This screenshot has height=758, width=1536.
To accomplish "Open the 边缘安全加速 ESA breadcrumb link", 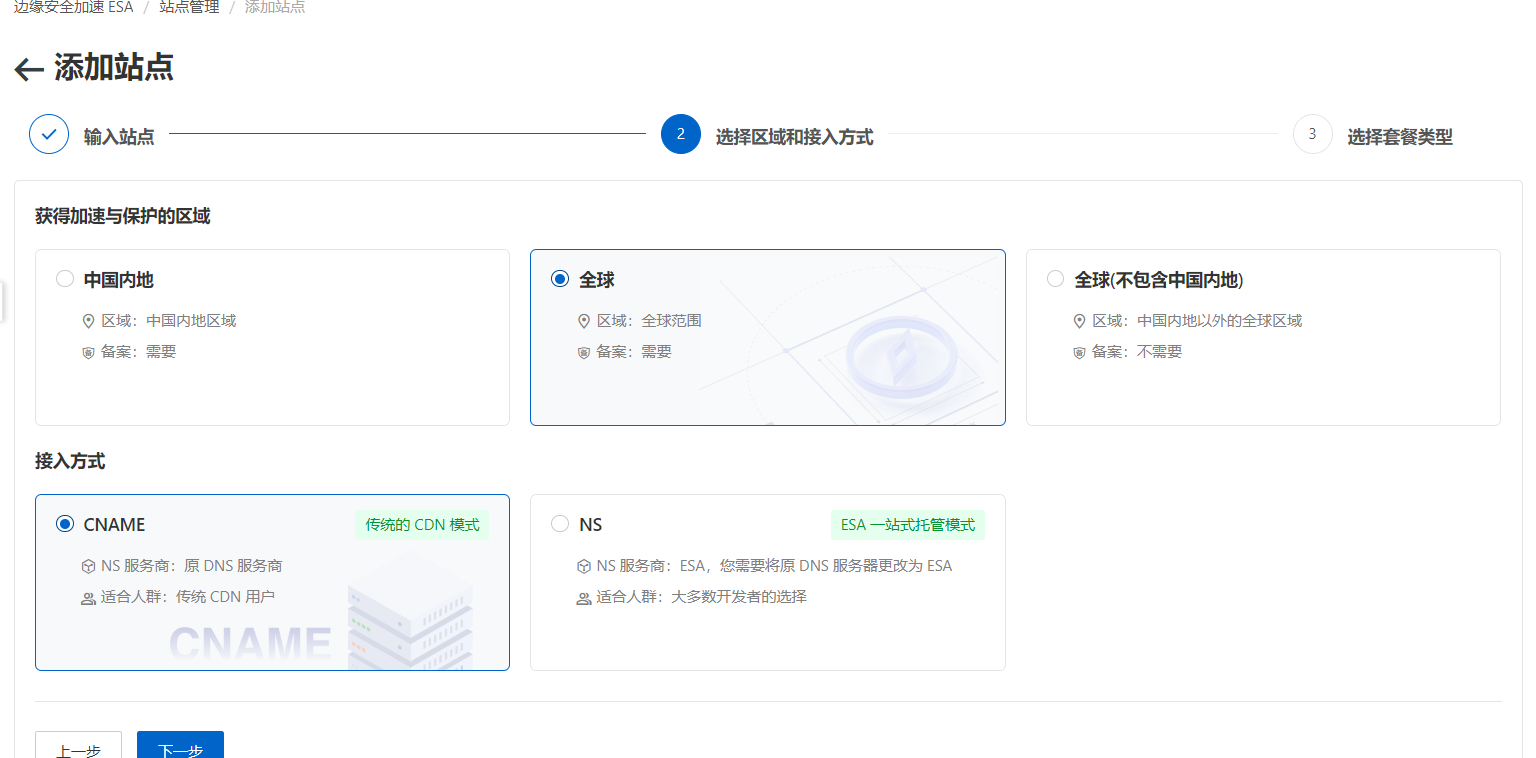I will tap(73, 7).
